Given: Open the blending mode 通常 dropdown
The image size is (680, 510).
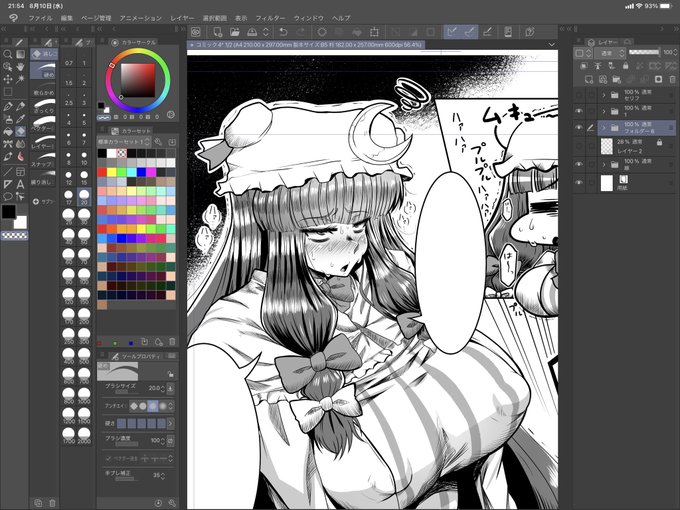Looking at the screenshot, I should (x=609, y=53).
